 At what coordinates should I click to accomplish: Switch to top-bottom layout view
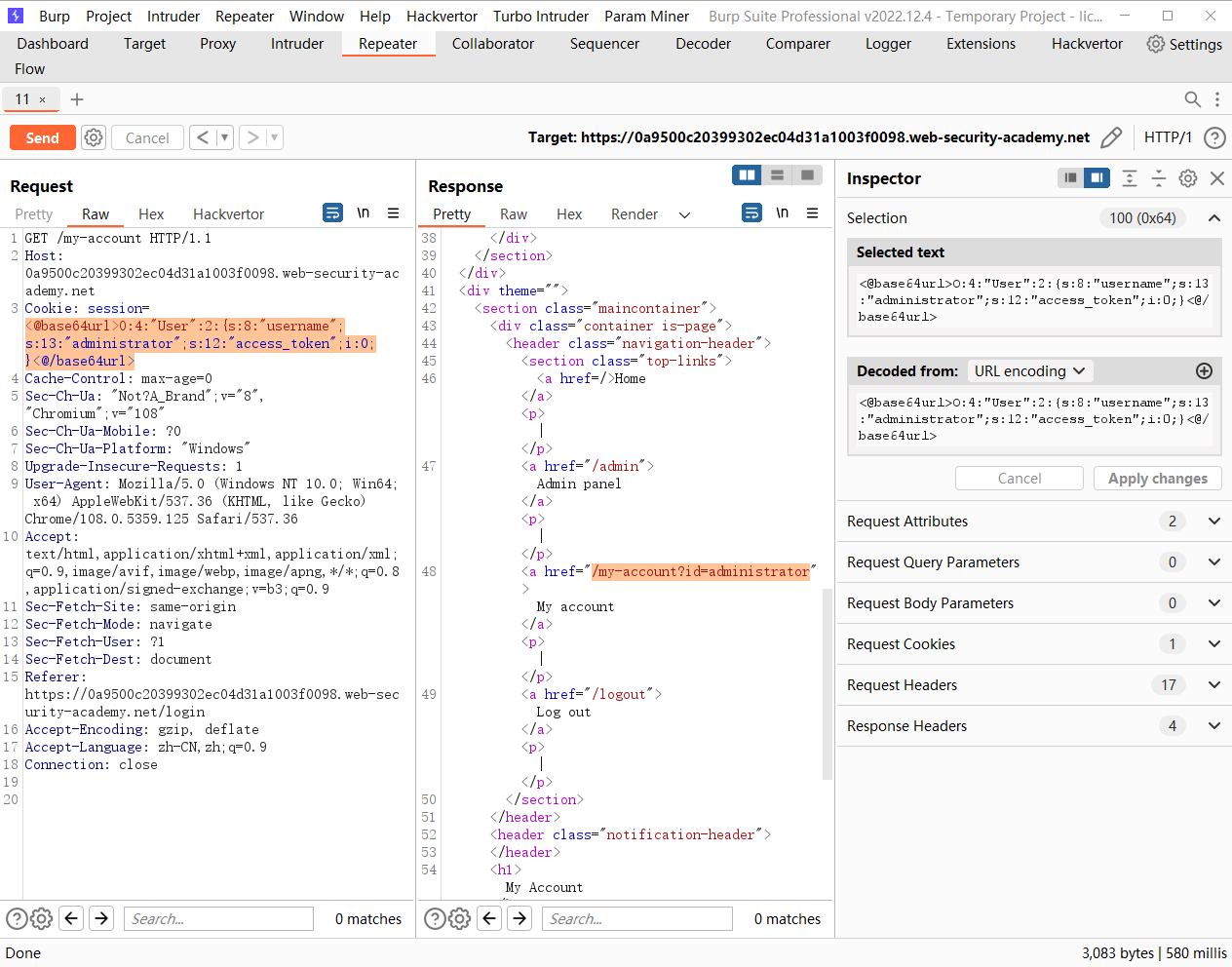click(778, 174)
